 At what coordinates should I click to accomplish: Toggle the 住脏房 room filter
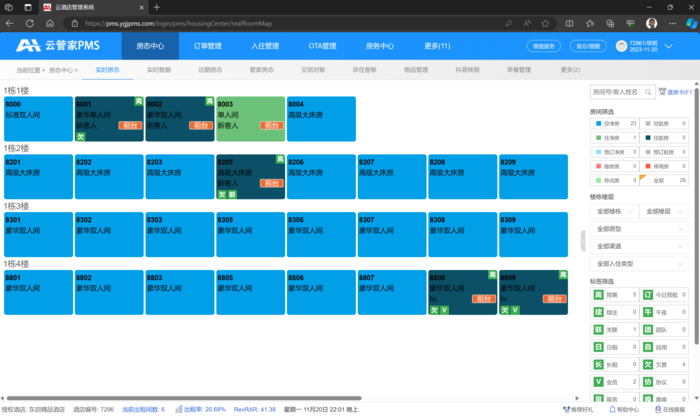664,137
